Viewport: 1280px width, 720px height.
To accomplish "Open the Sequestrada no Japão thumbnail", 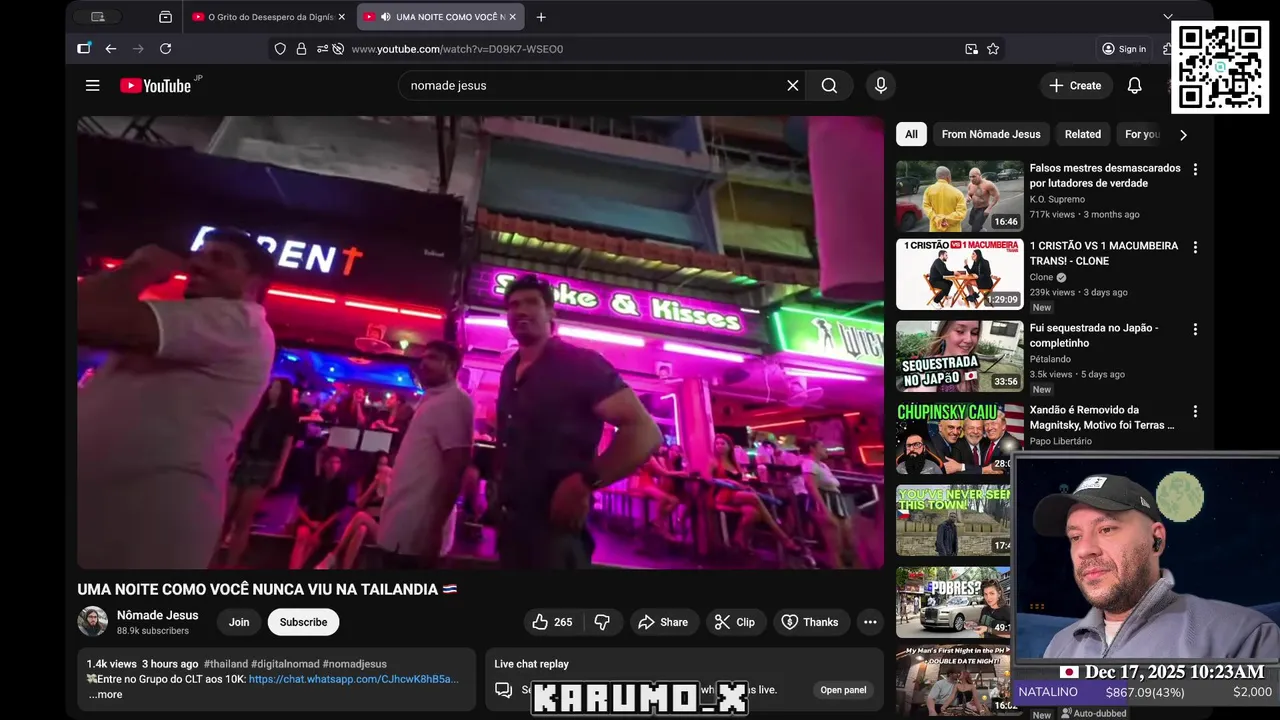I will (959, 356).
